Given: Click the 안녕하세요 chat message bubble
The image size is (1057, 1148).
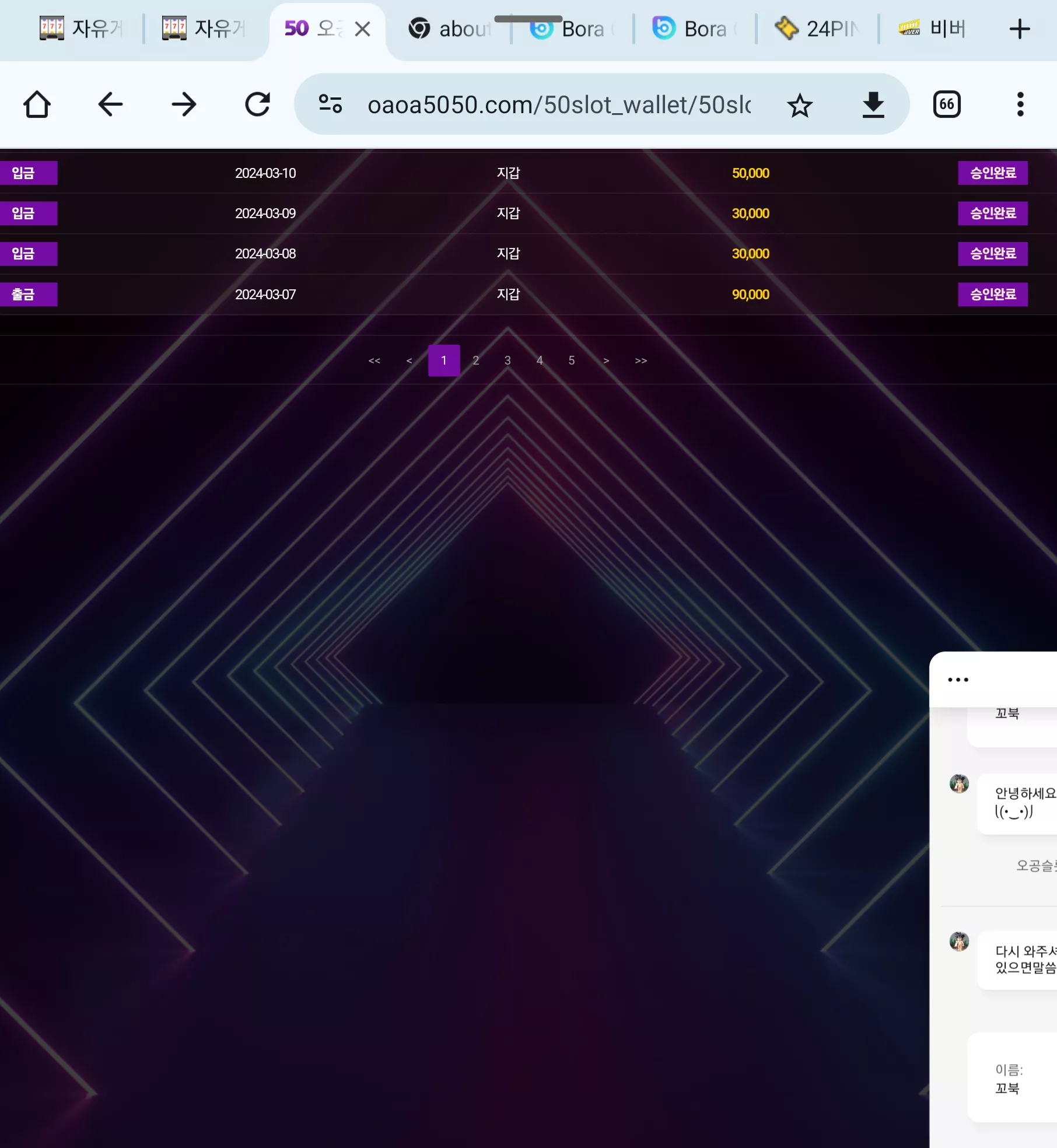Looking at the screenshot, I should 1017,804.
